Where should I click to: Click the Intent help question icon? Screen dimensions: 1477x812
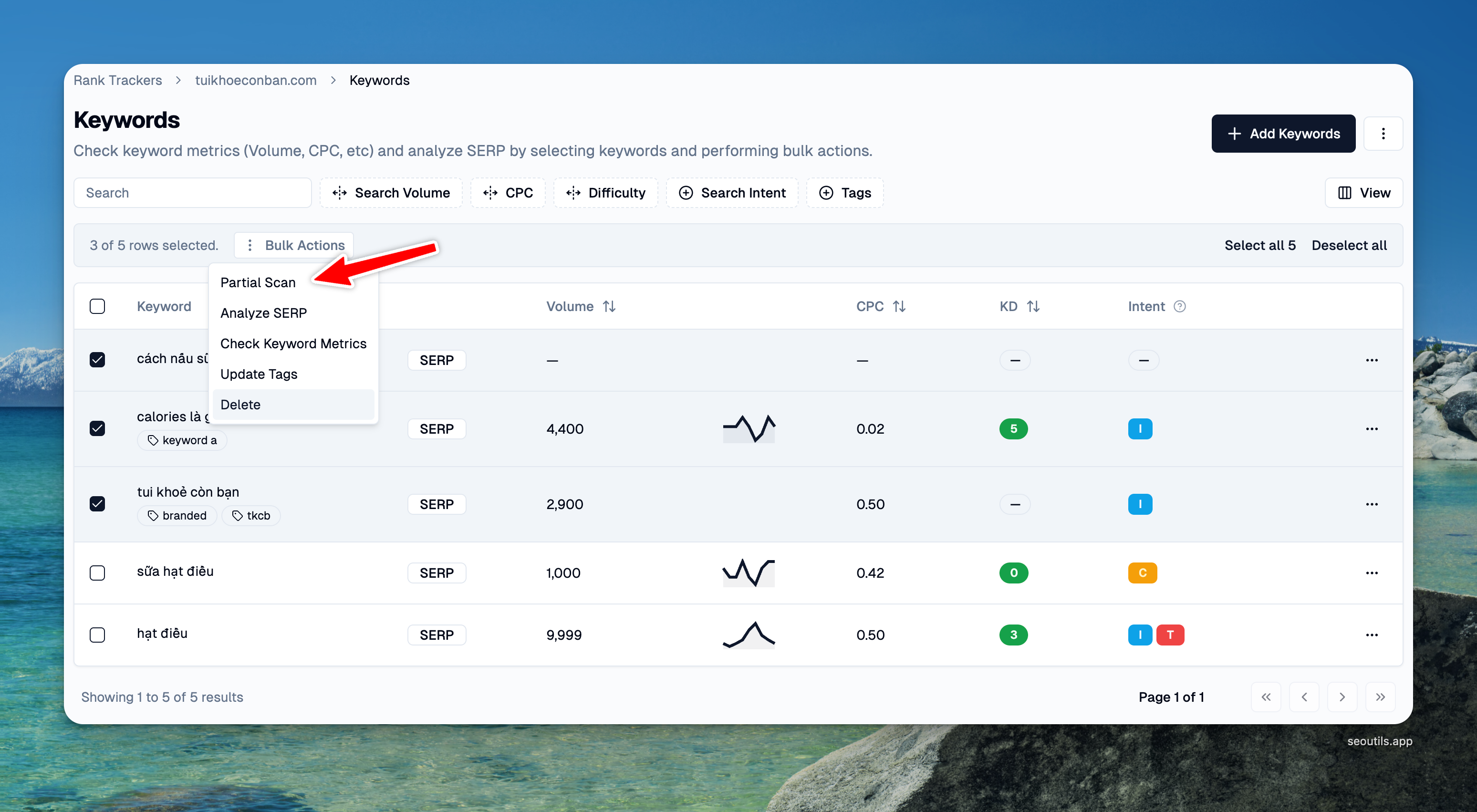pyautogui.click(x=1179, y=306)
